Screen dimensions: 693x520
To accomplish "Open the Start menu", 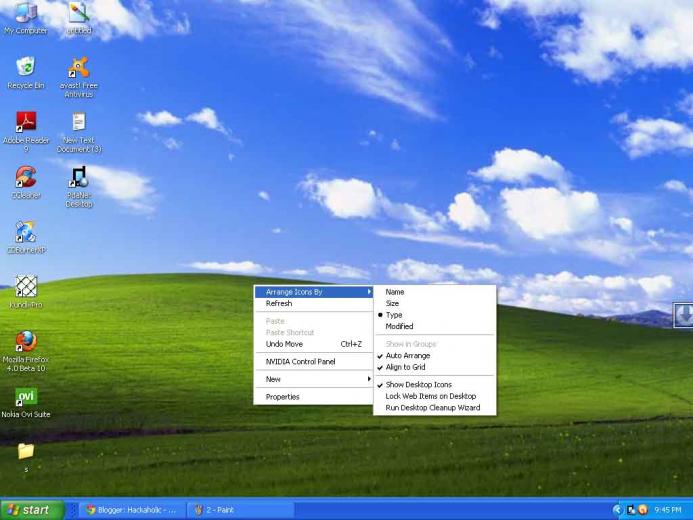I will [32, 510].
